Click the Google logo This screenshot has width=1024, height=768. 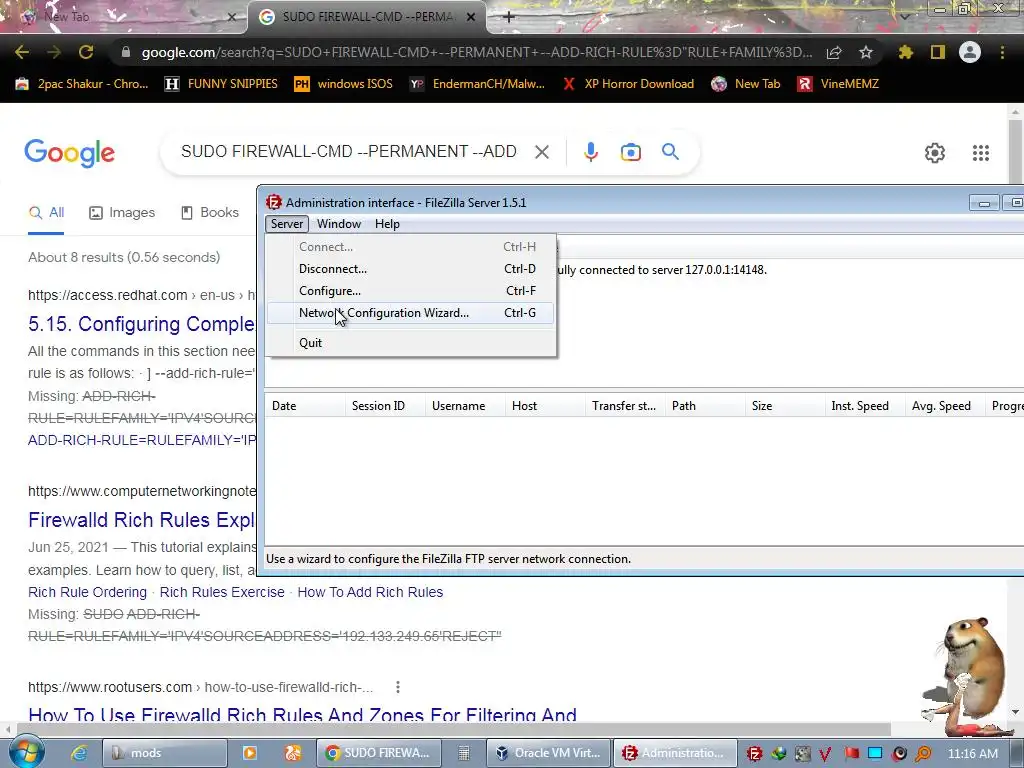(x=70, y=153)
